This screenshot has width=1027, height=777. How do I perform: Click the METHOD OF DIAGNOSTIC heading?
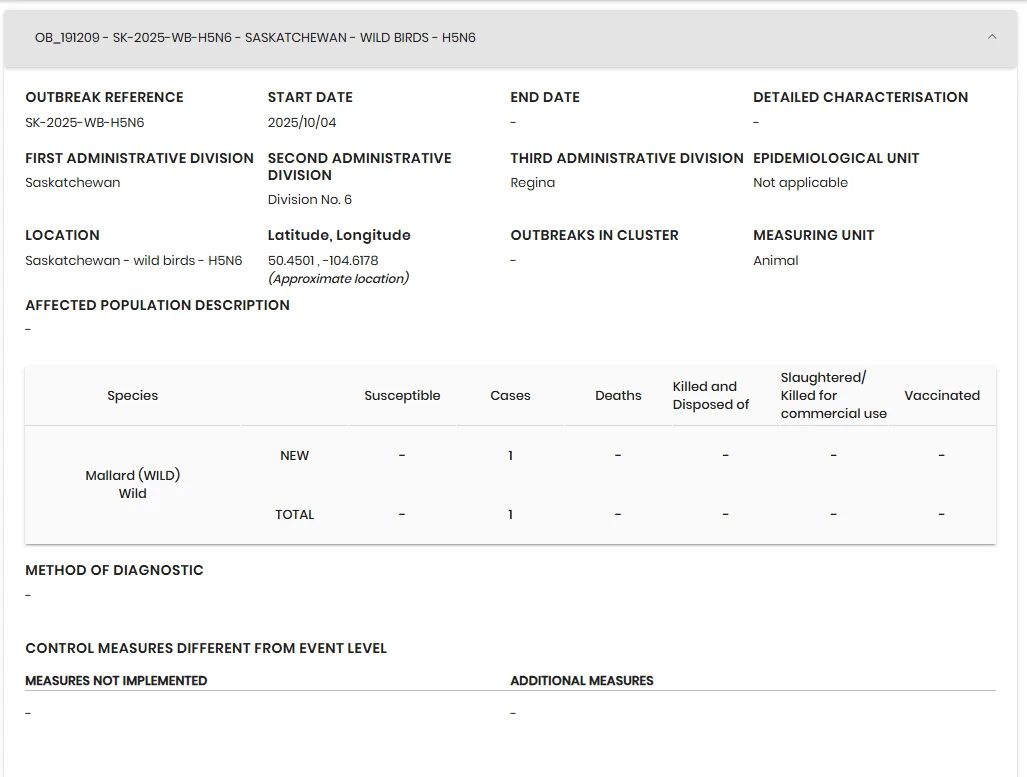click(x=114, y=571)
